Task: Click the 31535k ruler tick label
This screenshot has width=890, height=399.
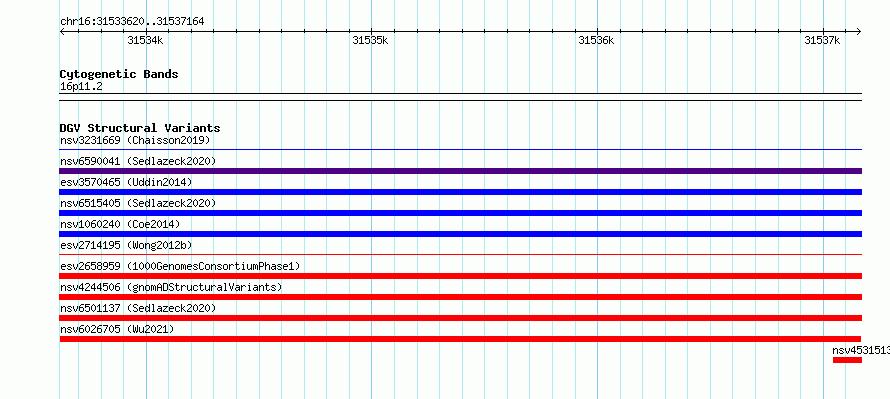Action: [371, 40]
